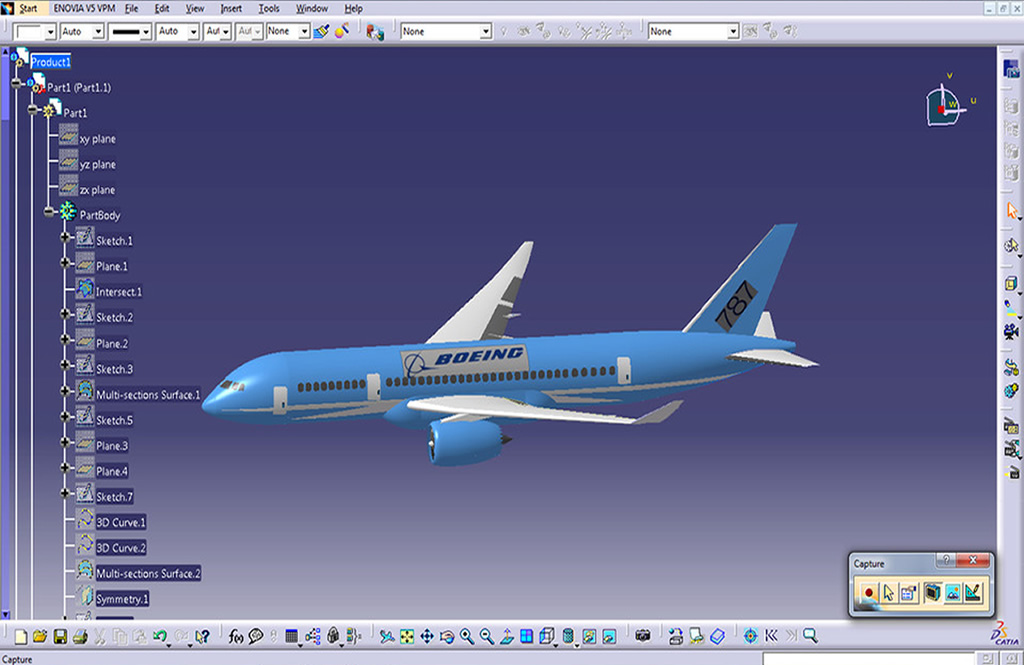This screenshot has height=665, width=1024.
Task: Select Intersect.1 in the tree
Action: (x=118, y=292)
